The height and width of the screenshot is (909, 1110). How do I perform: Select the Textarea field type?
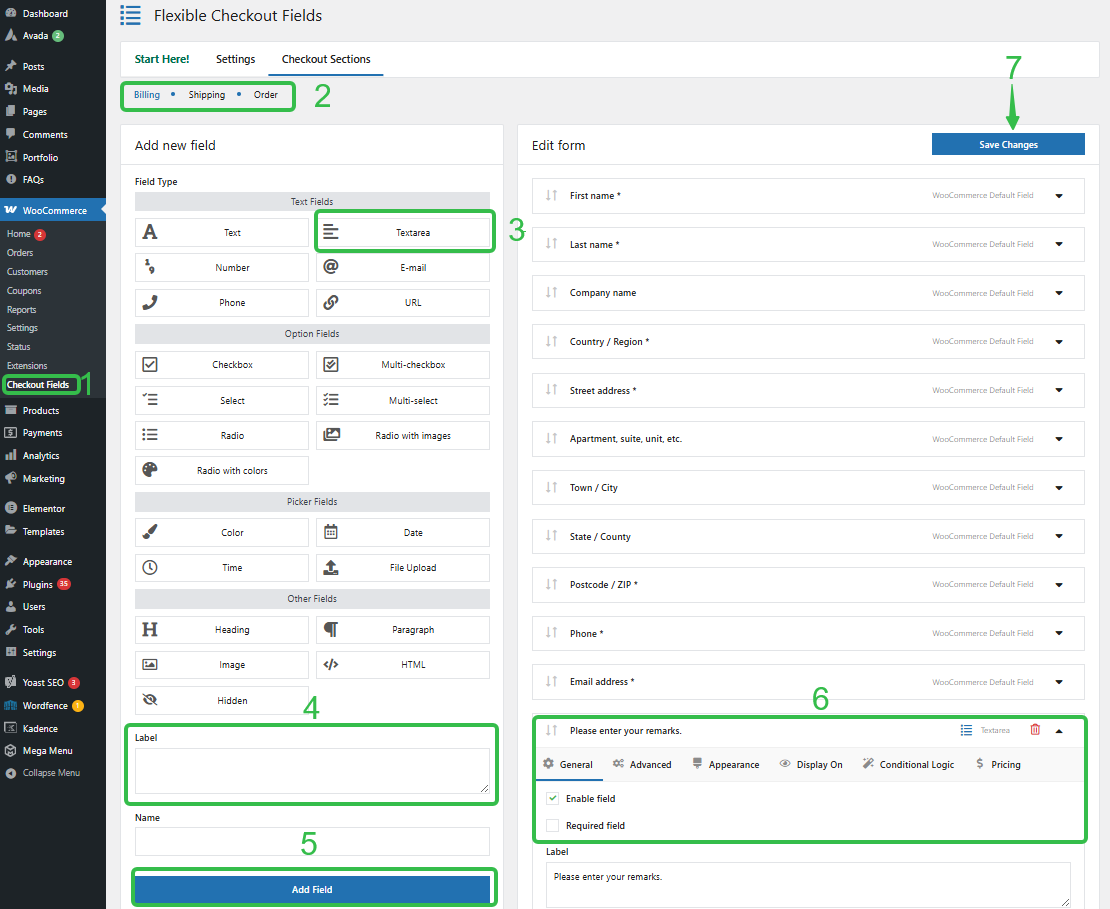(x=402, y=231)
